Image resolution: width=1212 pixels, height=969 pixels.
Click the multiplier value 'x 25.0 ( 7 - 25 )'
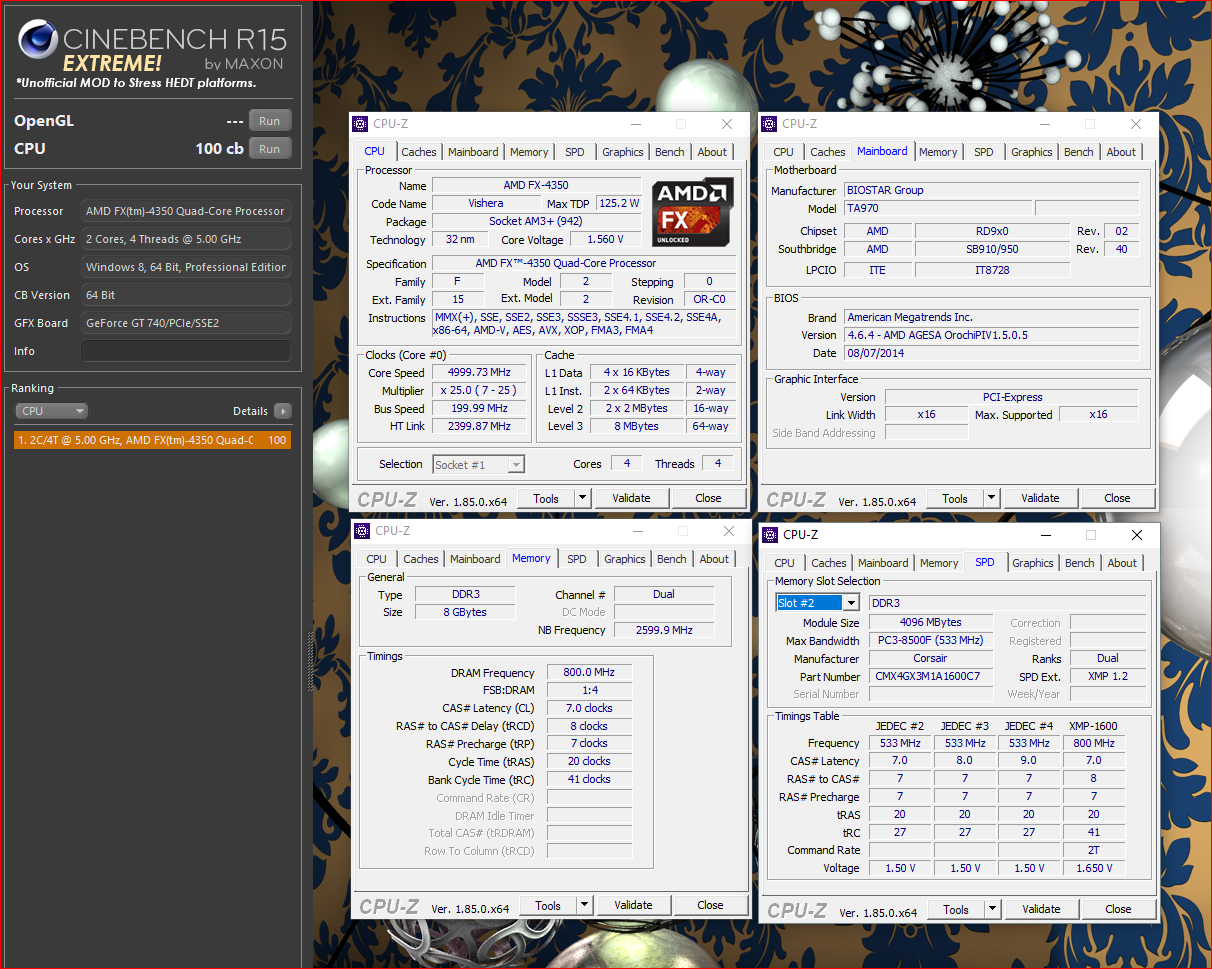(x=479, y=390)
